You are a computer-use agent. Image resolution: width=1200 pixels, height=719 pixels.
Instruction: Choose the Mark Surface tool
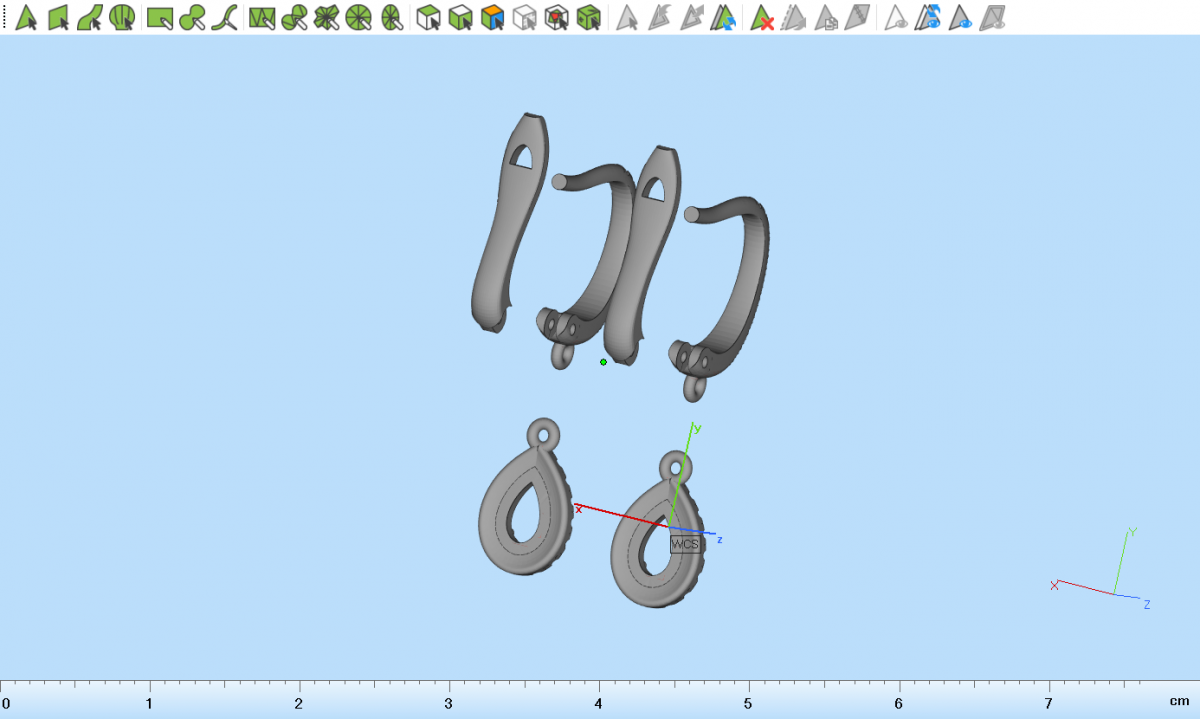coord(90,17)
